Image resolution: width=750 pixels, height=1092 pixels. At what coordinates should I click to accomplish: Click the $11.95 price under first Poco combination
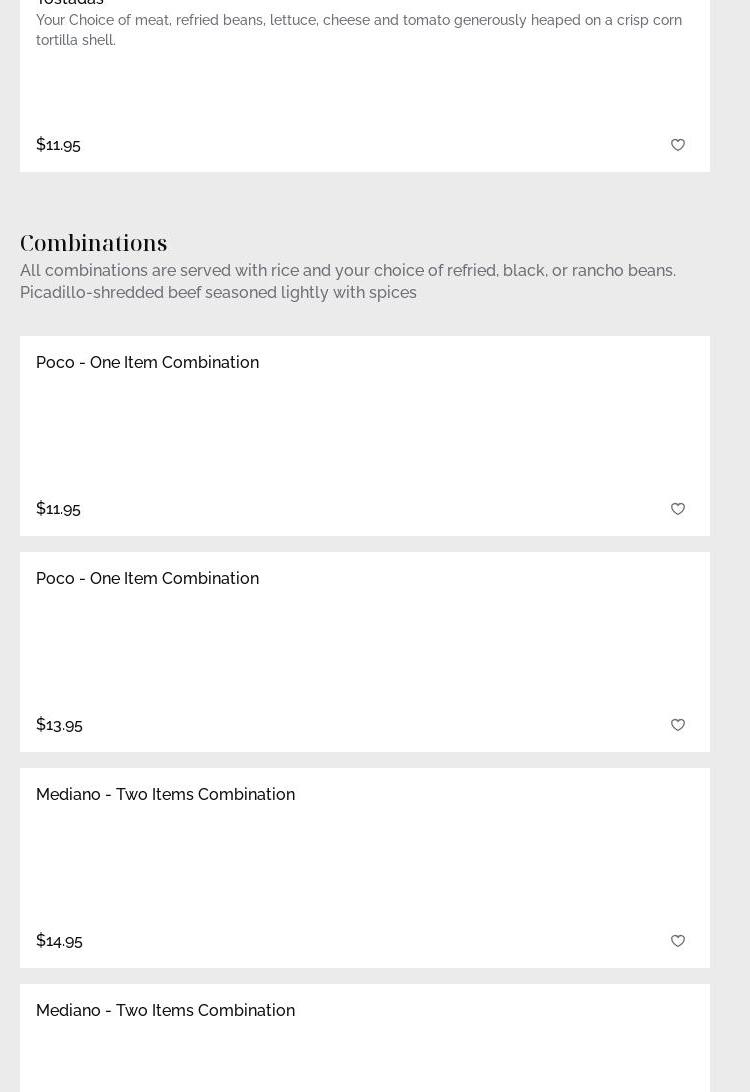point(58,509)
